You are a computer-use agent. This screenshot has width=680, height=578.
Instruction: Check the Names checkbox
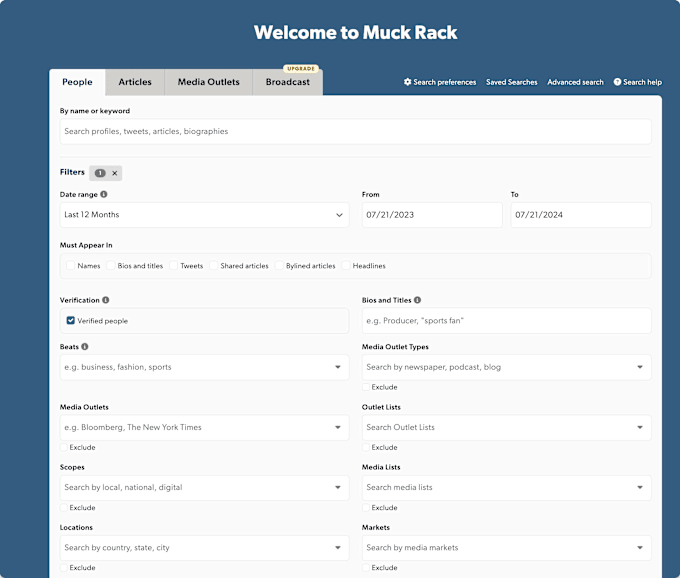tap(71, 265)
